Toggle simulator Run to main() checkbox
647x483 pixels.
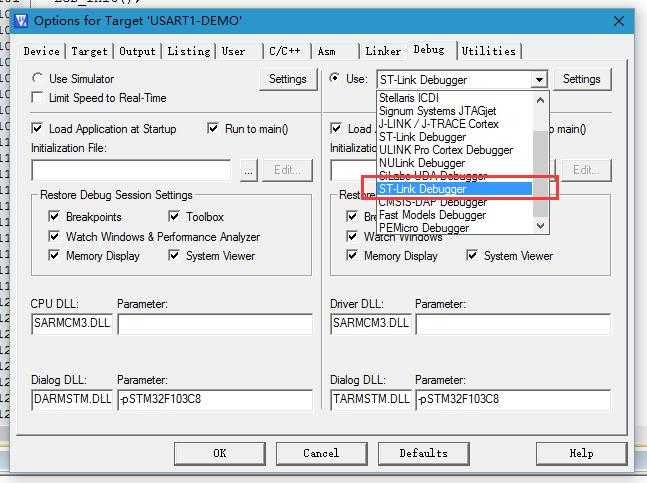pyautogui.click(x=213, y=128)
